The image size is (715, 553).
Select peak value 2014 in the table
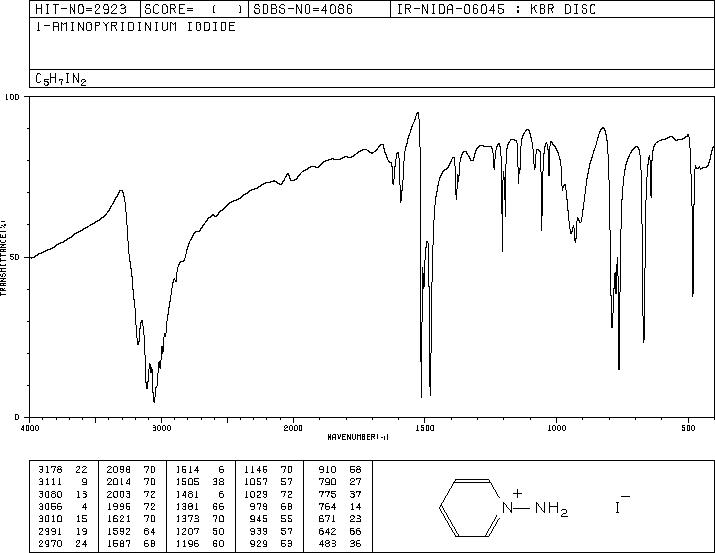click(119, 482)
